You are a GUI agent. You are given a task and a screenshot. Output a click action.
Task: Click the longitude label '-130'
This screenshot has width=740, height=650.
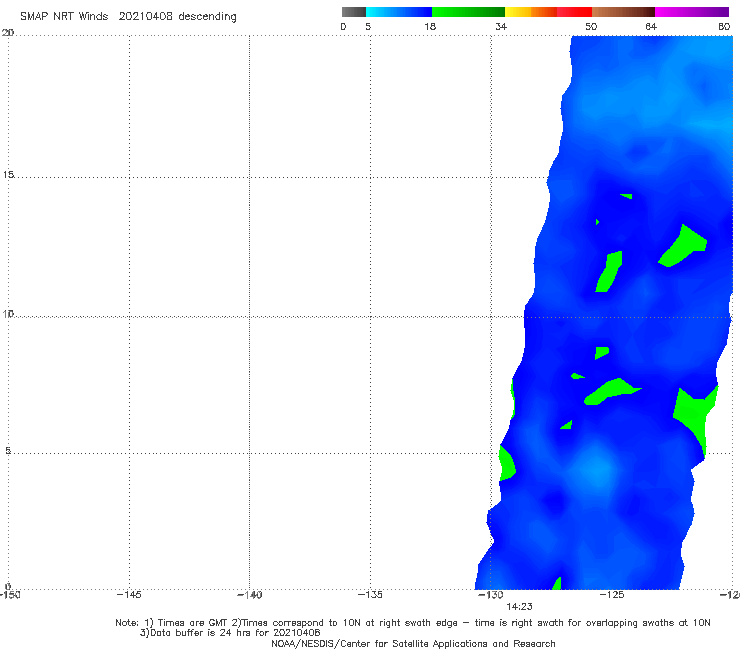pos(491,595)
